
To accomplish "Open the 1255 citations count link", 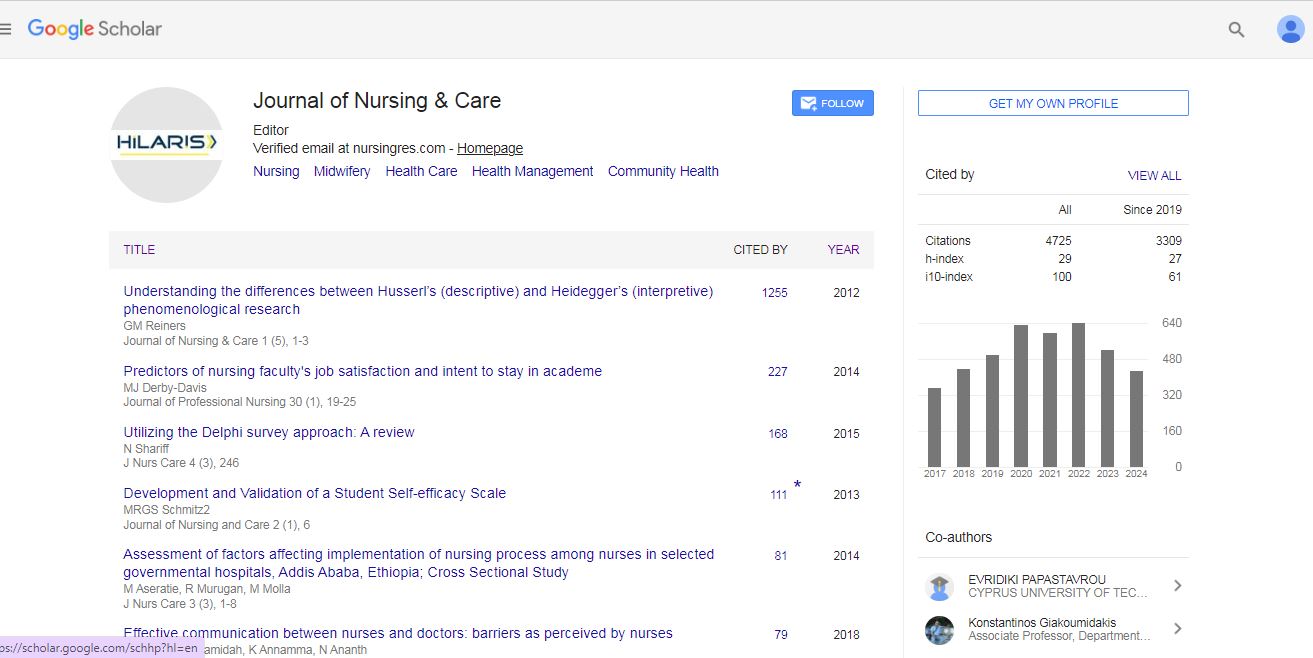I will [x=774, y=293].
